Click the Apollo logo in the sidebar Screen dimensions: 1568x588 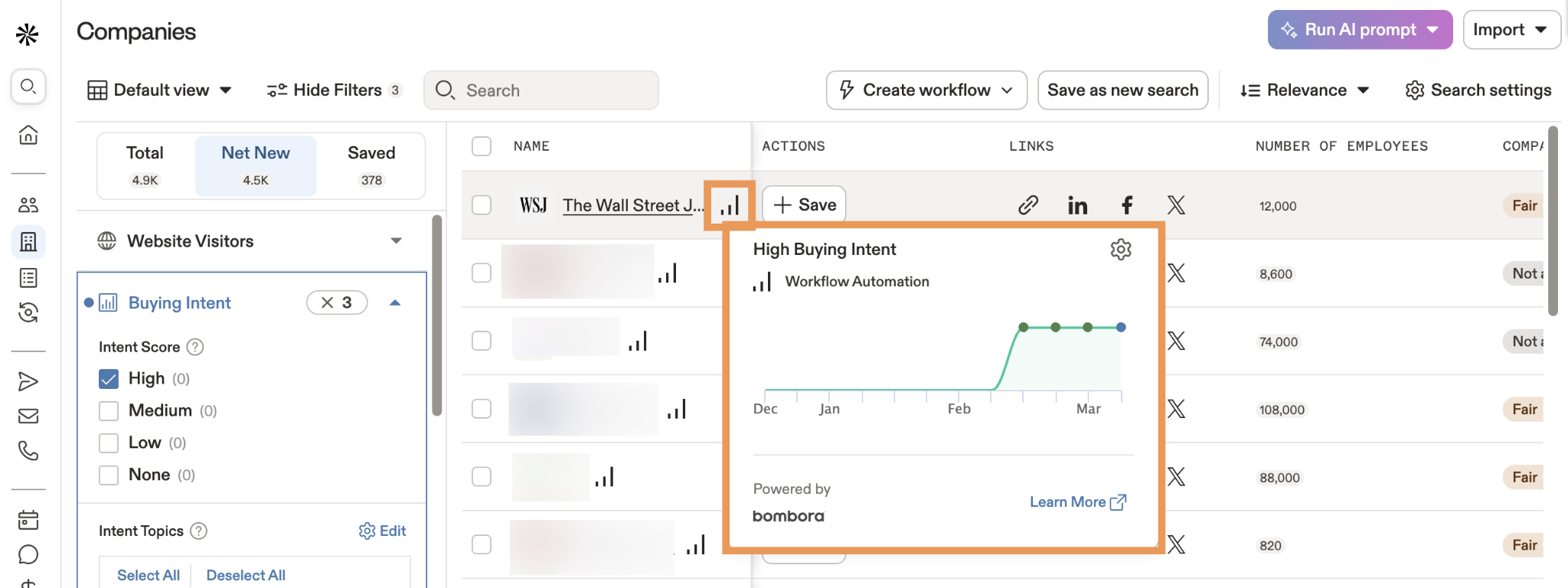28,34
